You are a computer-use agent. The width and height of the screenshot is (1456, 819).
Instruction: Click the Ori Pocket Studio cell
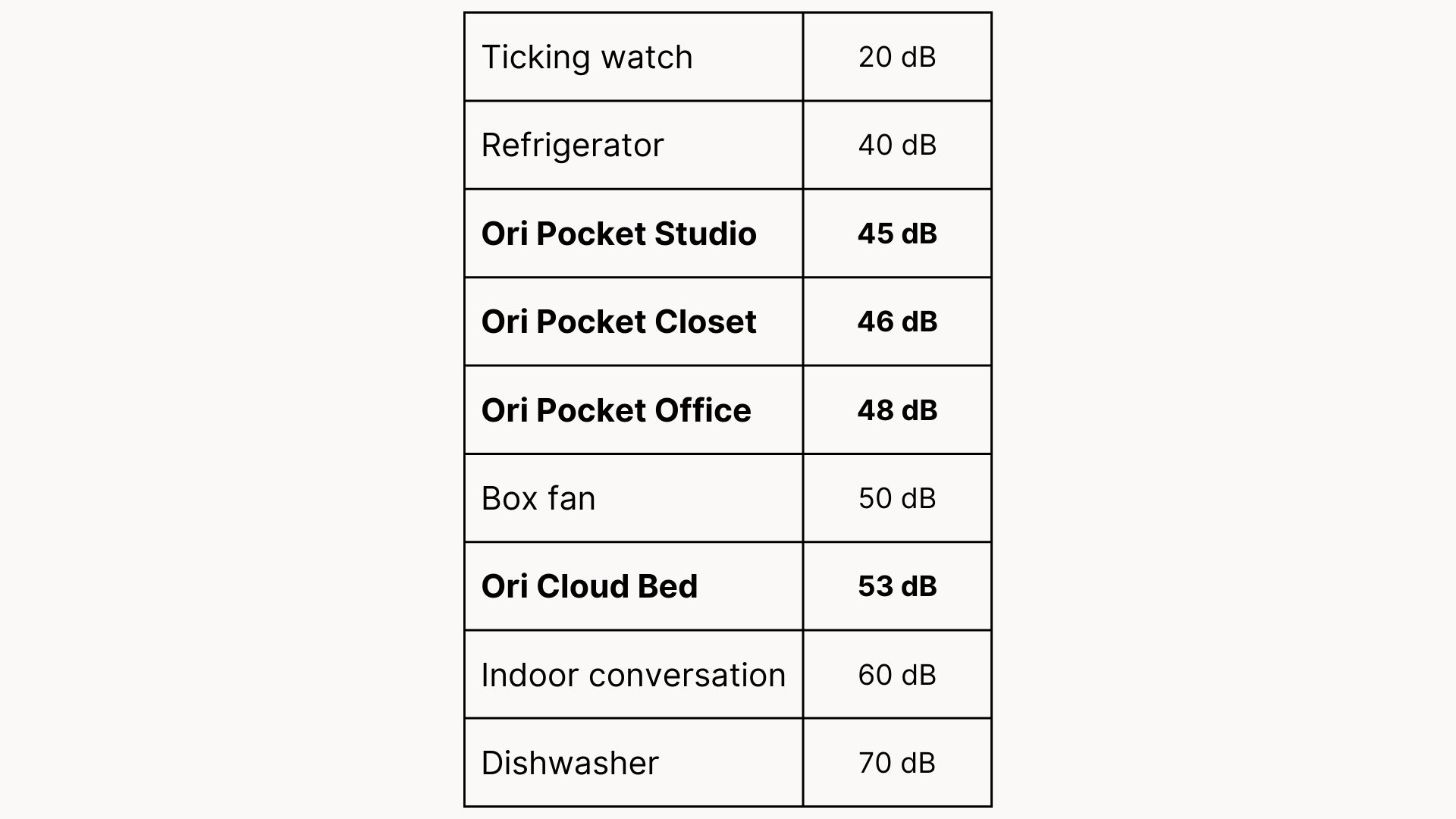tap(618, 234)
